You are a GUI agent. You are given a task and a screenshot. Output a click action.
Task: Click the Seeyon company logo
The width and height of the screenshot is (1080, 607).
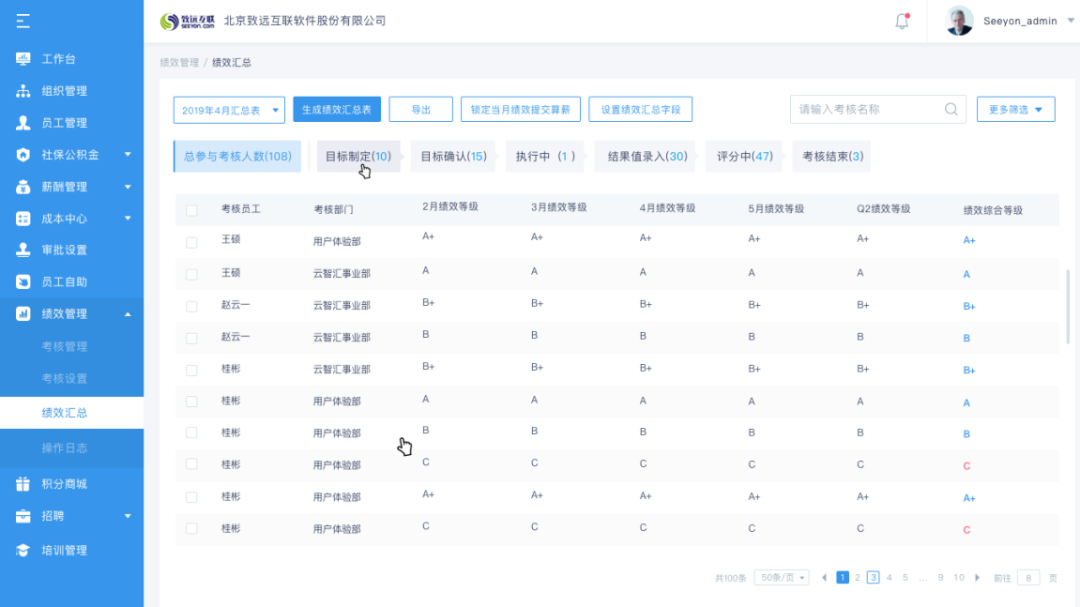tap(187, 21)
